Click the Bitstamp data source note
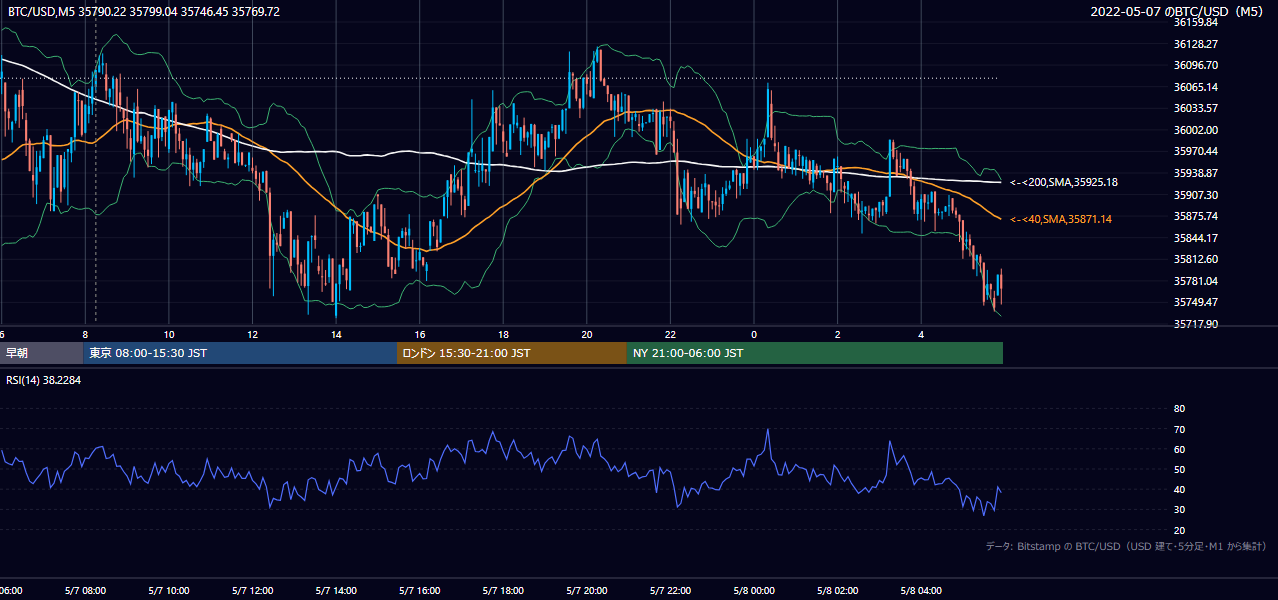 pyautogui.click(x=1126, y=546)
